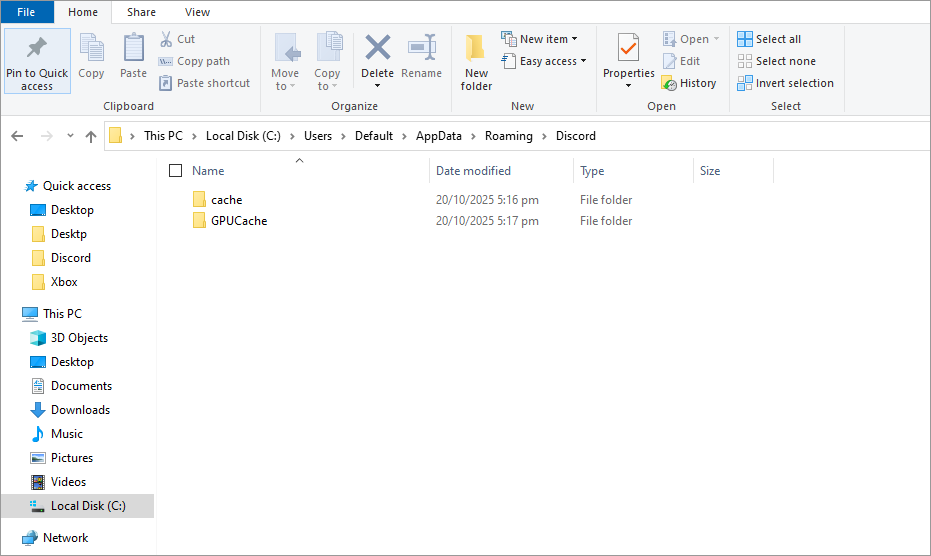Click the Forward navigation arrow
Screen dimensions: 931x556
coord(46,136)
